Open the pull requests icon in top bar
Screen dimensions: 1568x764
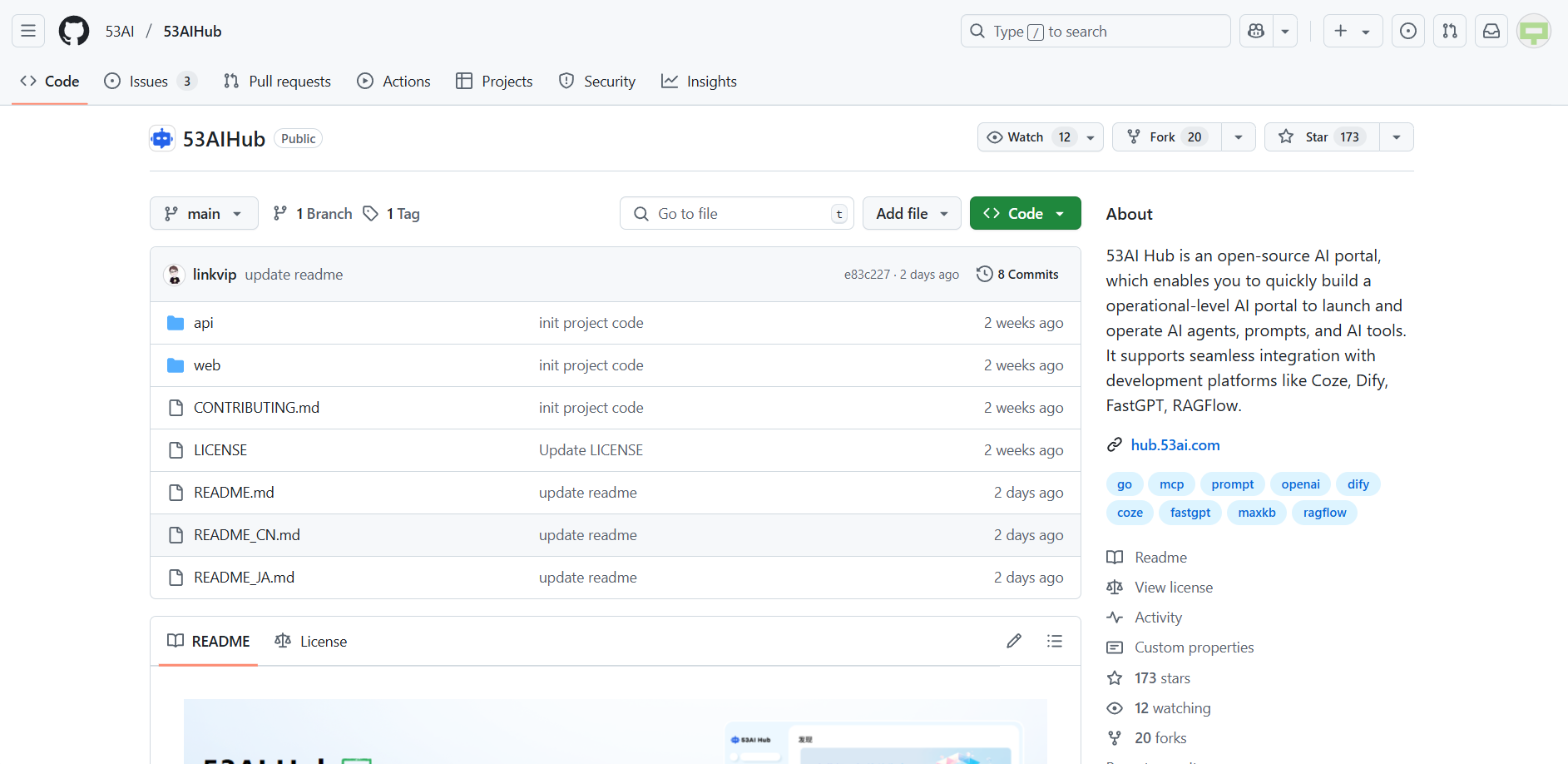pyautogui.click(x=1450, y=31)
